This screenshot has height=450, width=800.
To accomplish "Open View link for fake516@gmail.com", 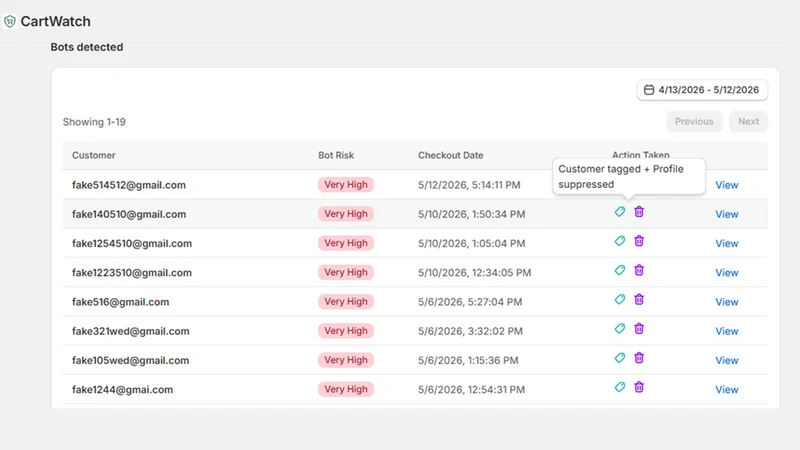I will [x=727, y=302].
